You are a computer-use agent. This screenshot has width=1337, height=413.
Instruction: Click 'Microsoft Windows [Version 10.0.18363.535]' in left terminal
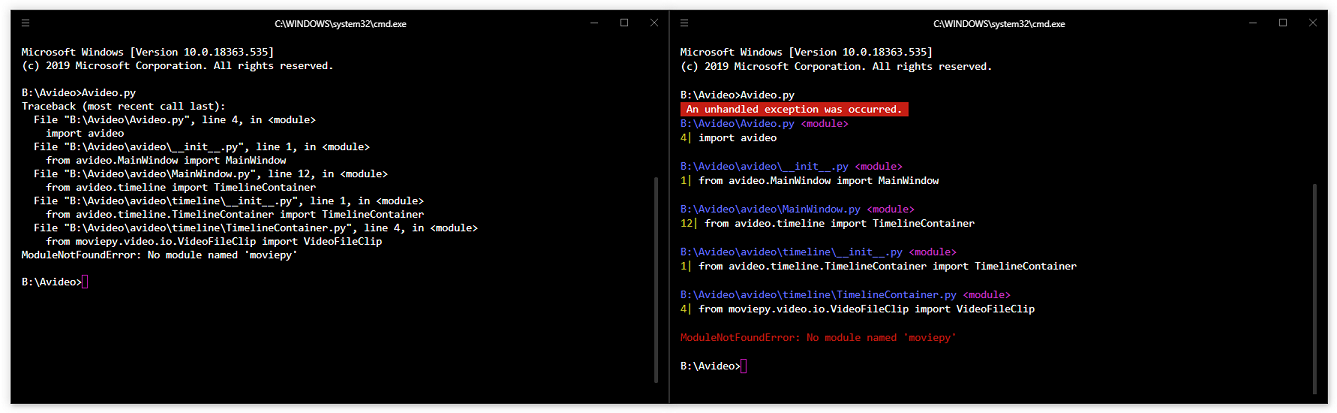click(147, 51)
